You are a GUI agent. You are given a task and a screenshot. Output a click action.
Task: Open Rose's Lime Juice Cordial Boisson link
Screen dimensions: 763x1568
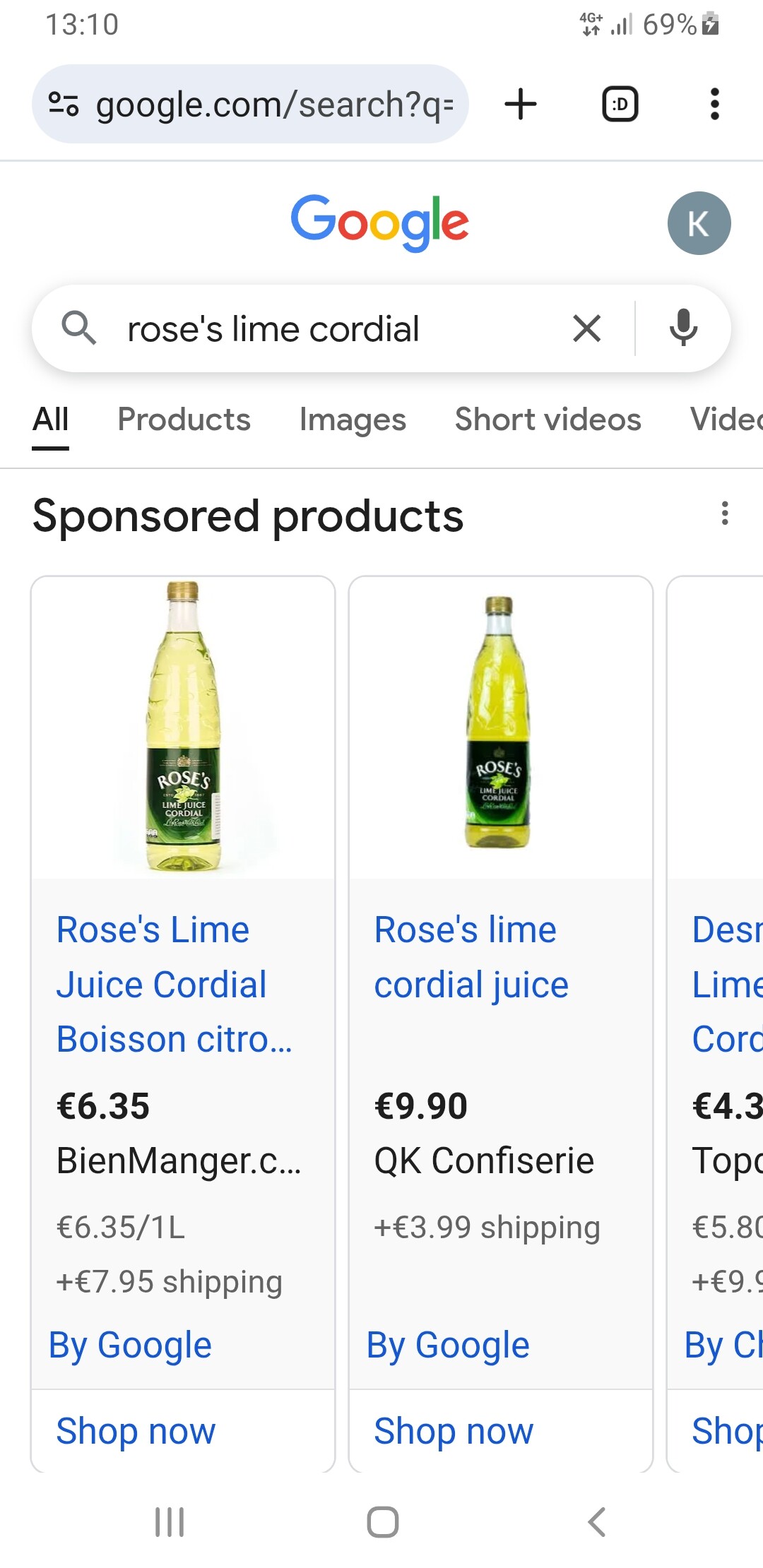(x=174, y=985)
